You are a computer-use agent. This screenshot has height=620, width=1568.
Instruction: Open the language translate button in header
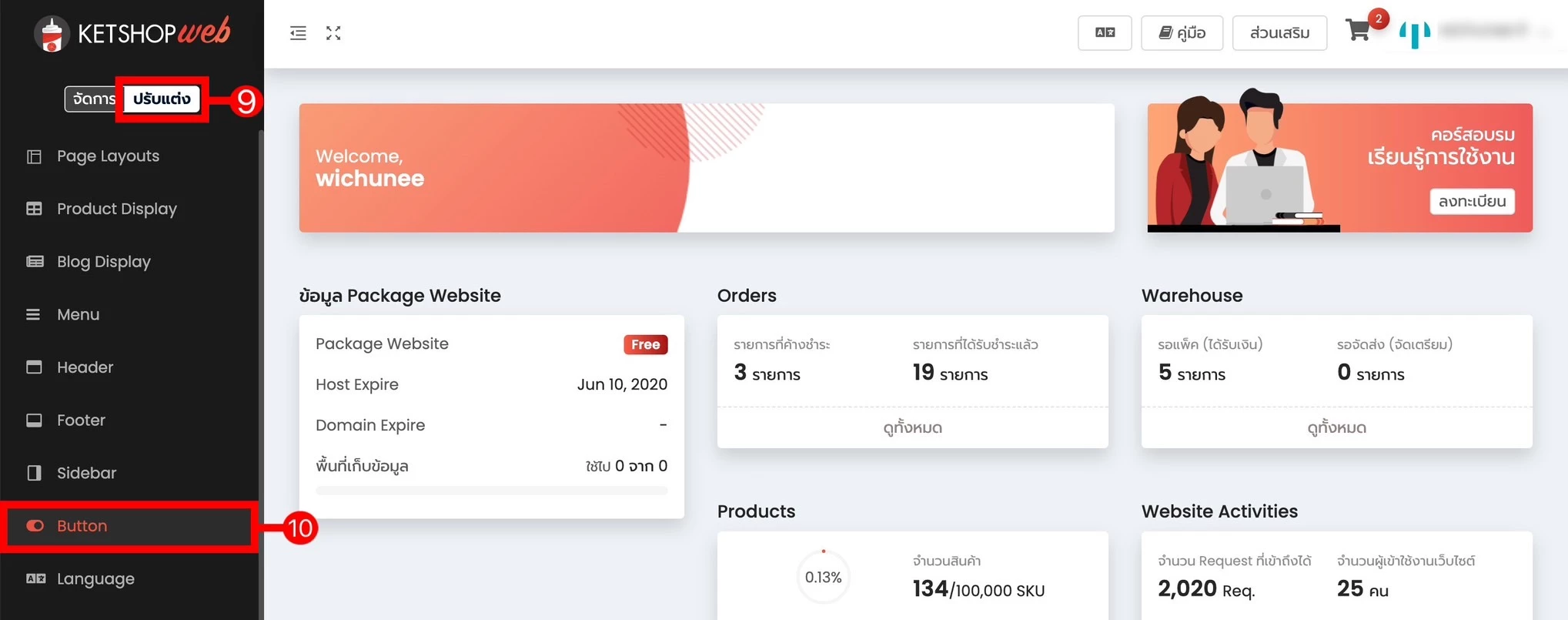[1105, 33]
